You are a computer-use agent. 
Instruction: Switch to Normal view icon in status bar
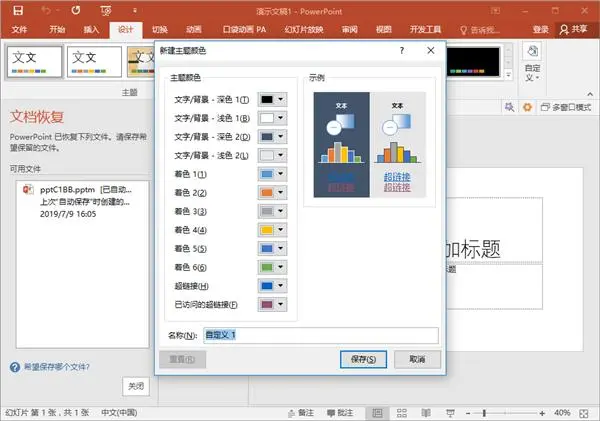(x=377, y=413)
